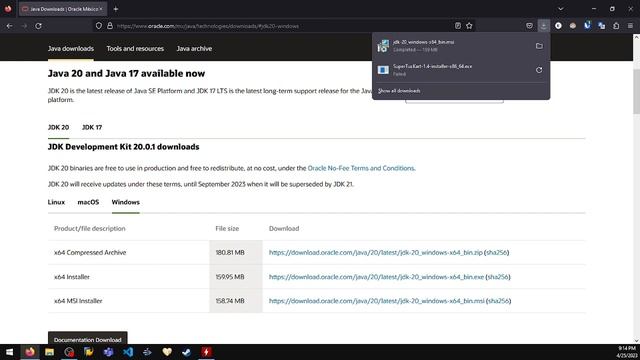Screen dimensions: 640x360
Task: Open Visual Studio Code from the taskbar
Action: pos(128,352)
